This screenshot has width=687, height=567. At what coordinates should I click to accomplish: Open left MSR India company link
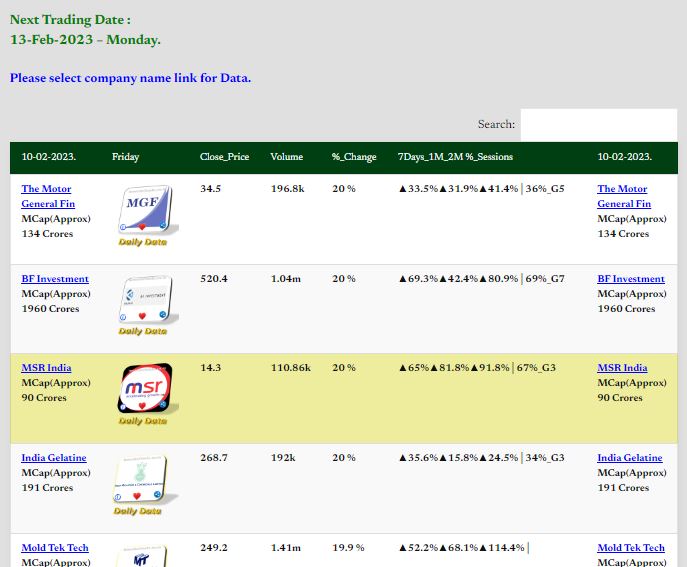[46, 368]
